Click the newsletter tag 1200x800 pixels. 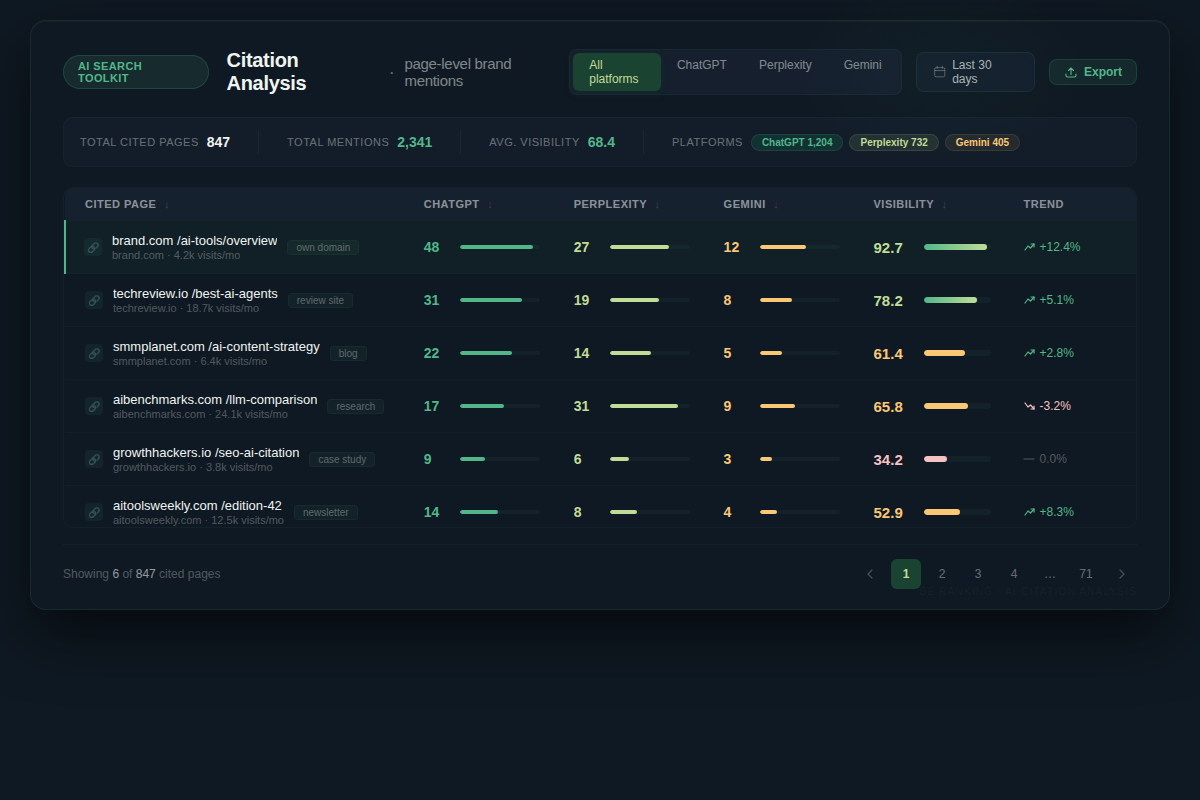[326, 512]
